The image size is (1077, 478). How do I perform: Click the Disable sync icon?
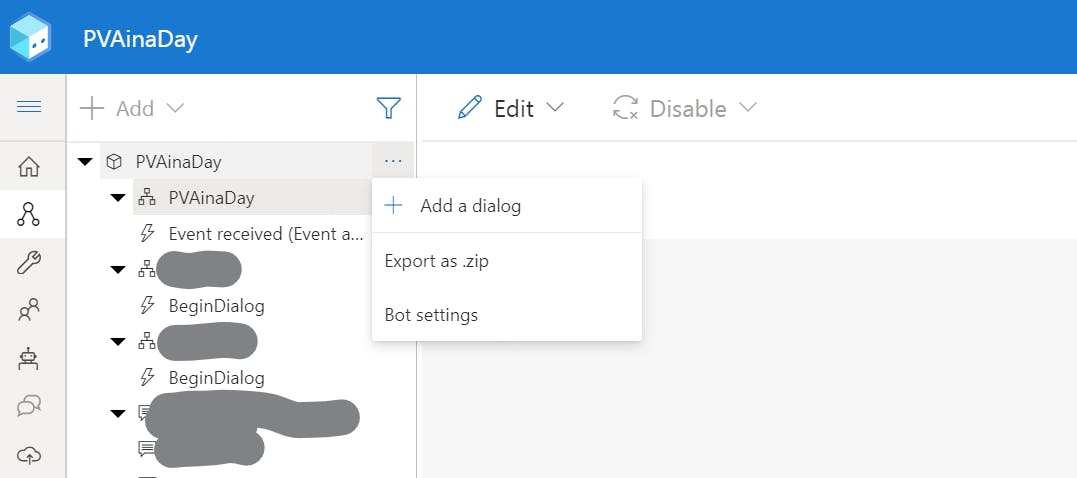click(x=625, y=108)
